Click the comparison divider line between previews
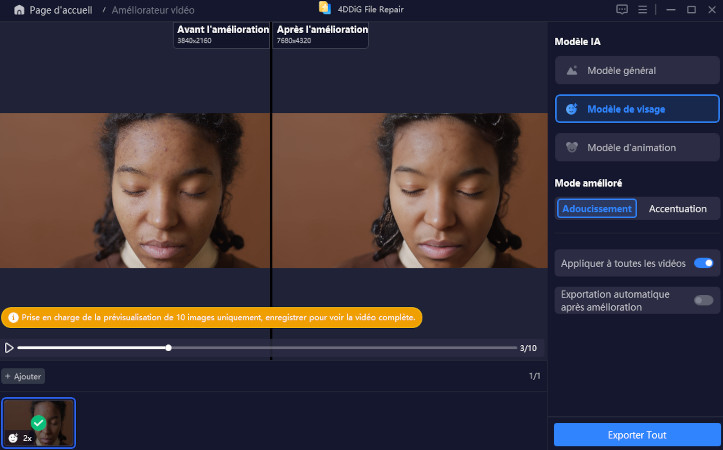Screen dimensions: 723x450 pyautogui.click(x=271, y=190)
